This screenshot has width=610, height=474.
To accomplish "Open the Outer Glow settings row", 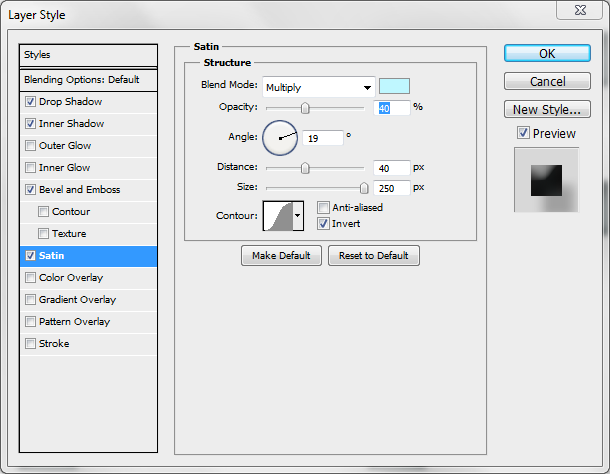I will coord(88,146).
